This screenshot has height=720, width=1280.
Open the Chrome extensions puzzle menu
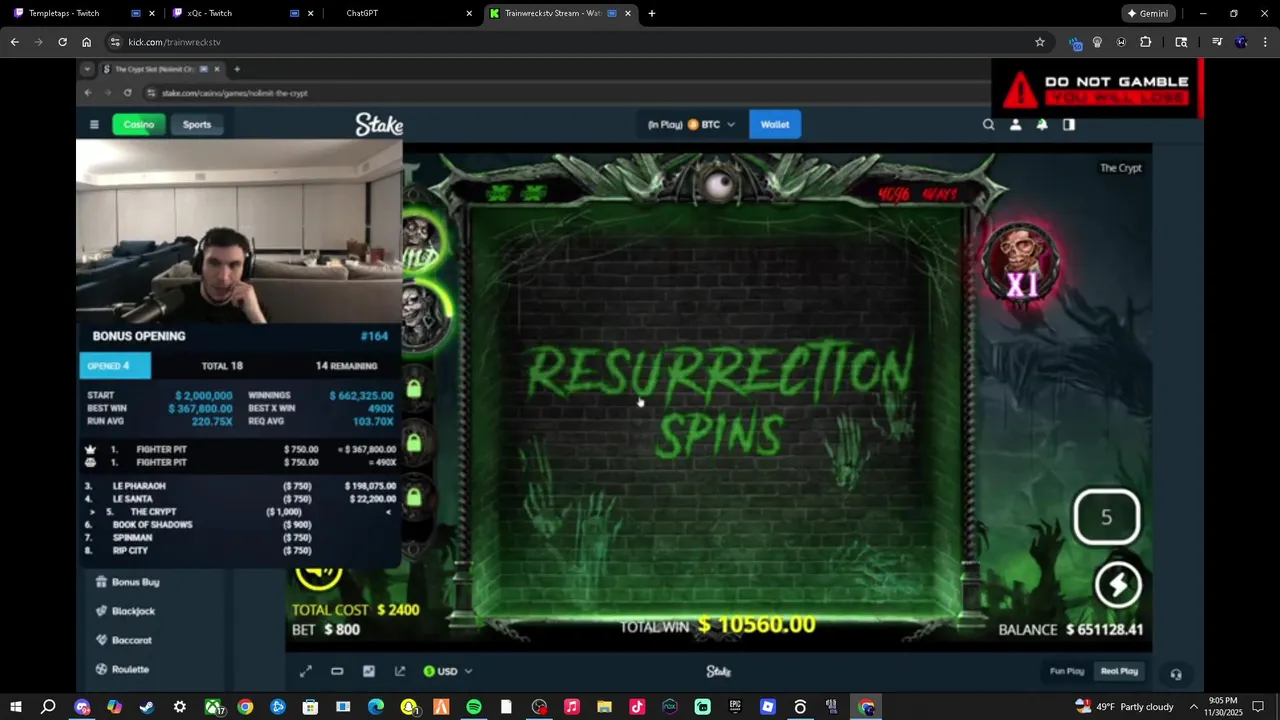(1146, 42)
